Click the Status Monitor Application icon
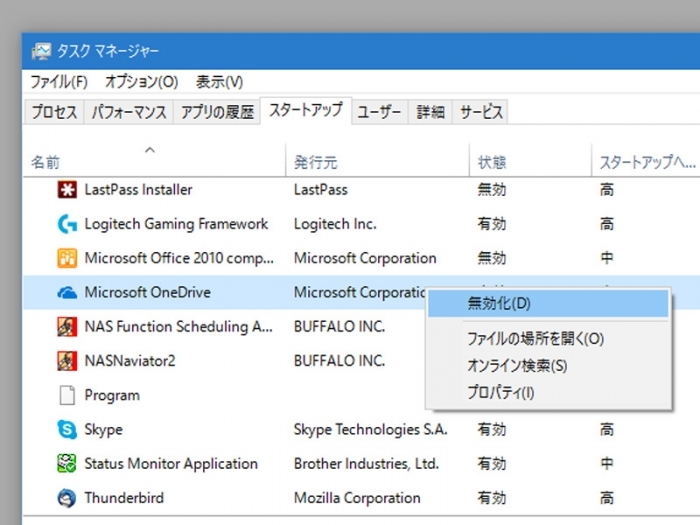Screen dimensions: 700x525 [x=67, y=464]
